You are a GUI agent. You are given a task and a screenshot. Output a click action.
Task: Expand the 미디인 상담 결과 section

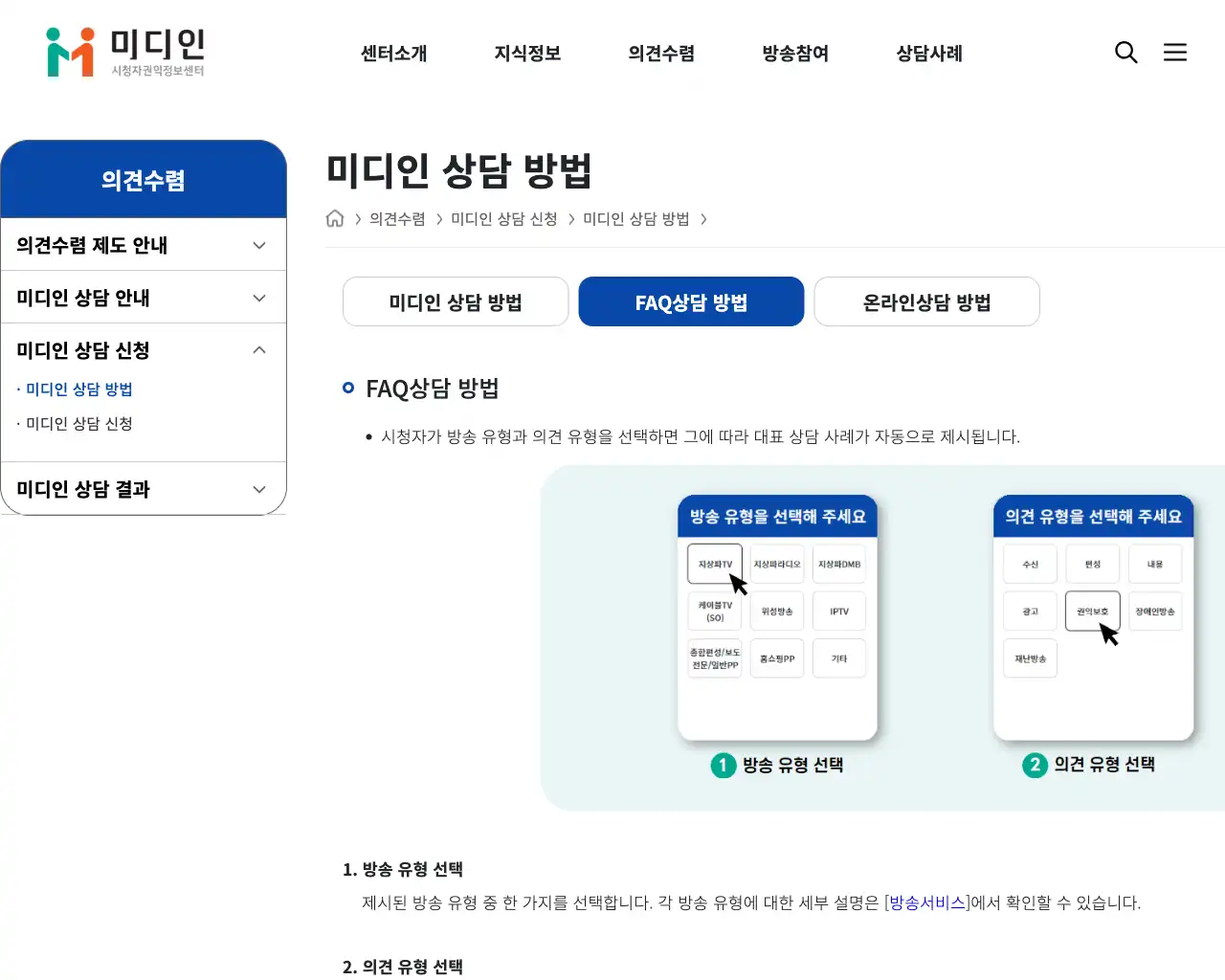(144, 489)
